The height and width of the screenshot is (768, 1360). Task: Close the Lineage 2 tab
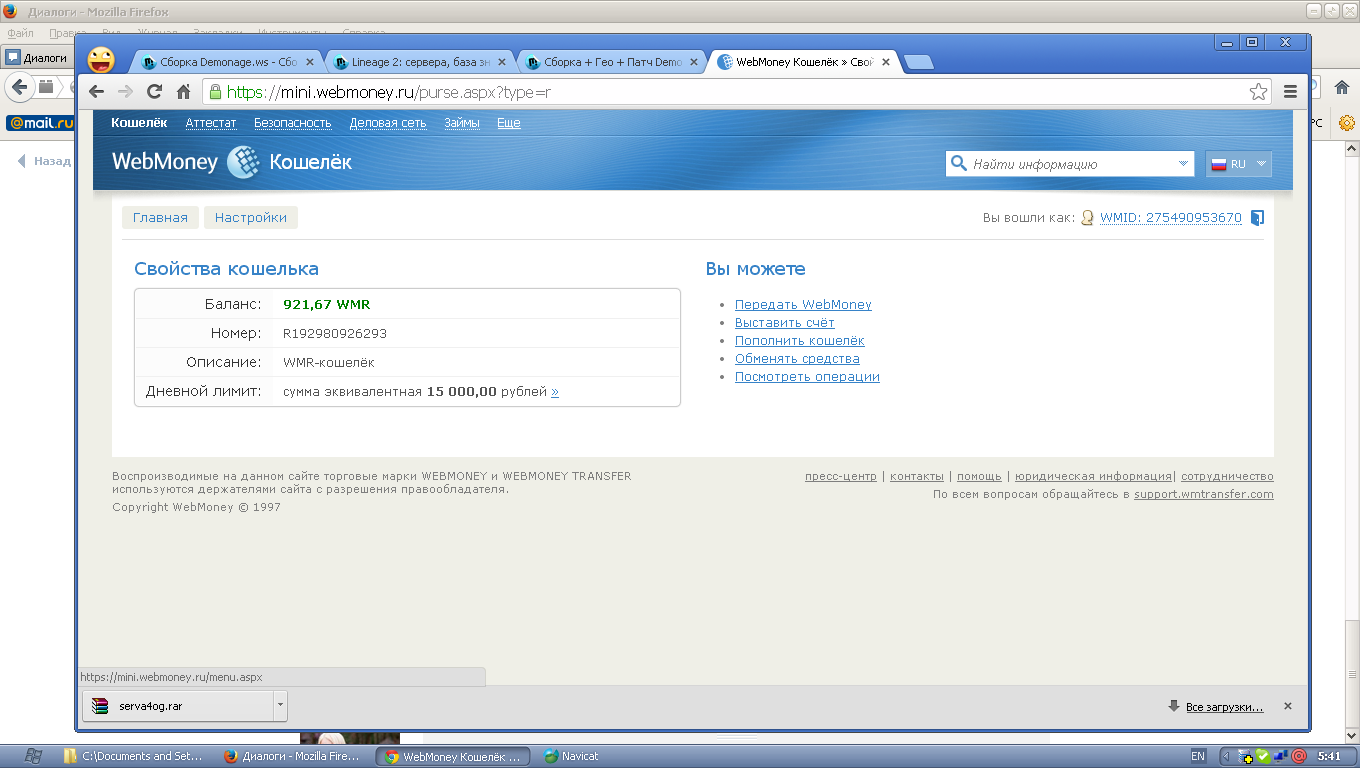(x=502, y=62)
